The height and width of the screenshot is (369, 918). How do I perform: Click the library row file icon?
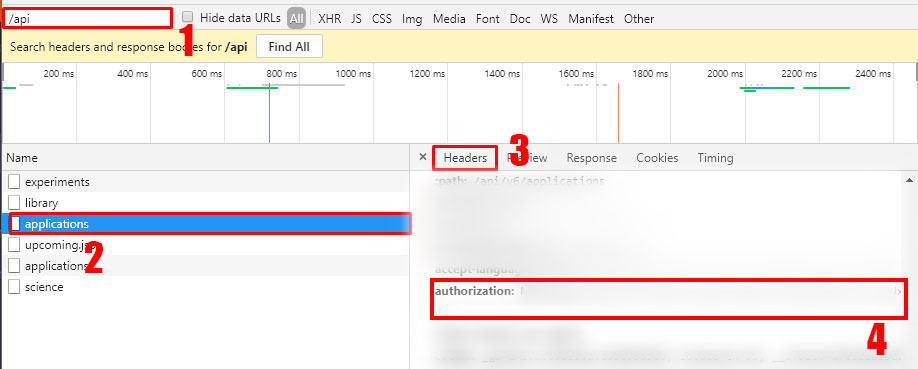click(14, 203)
